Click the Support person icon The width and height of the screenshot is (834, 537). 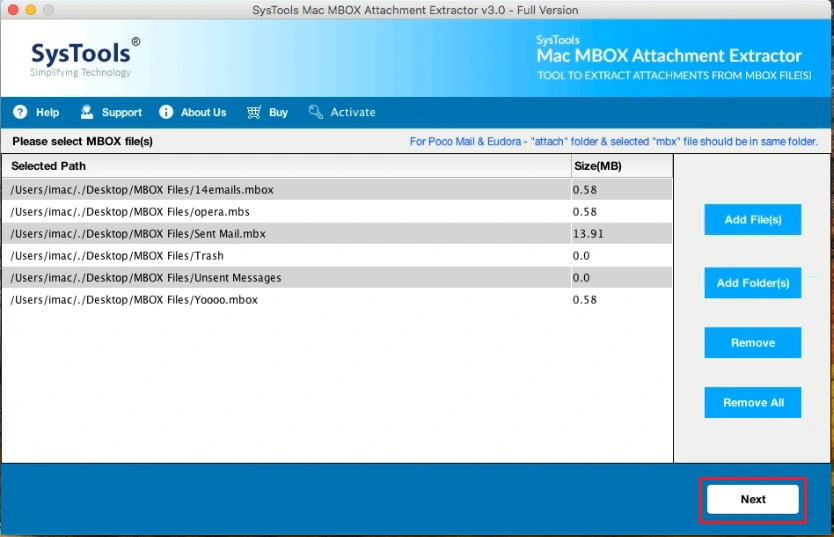point(87,112)
